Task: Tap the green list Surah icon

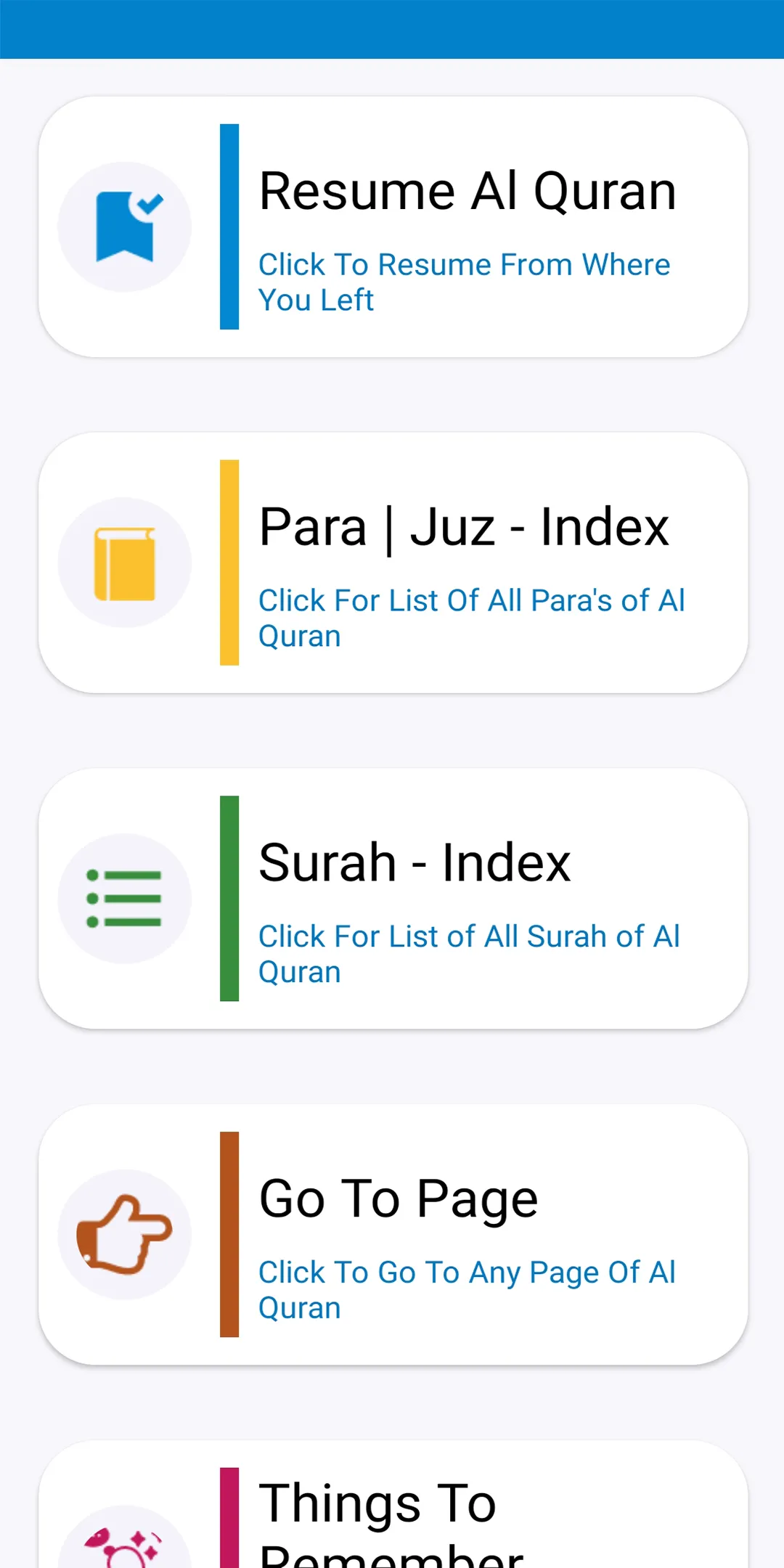Action: coord(125,899)
